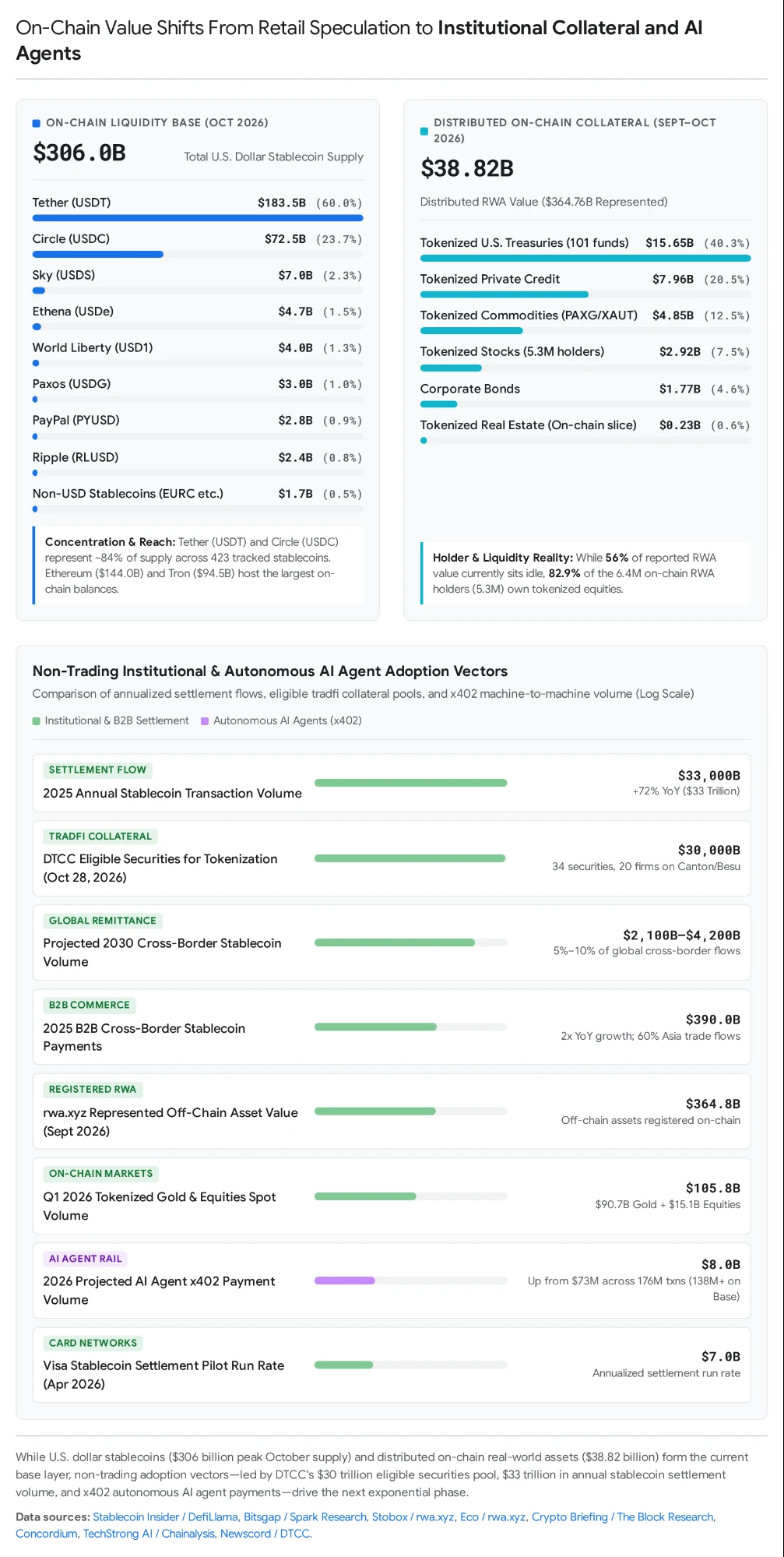Select the CARD NETWORKS tag

93,1343
